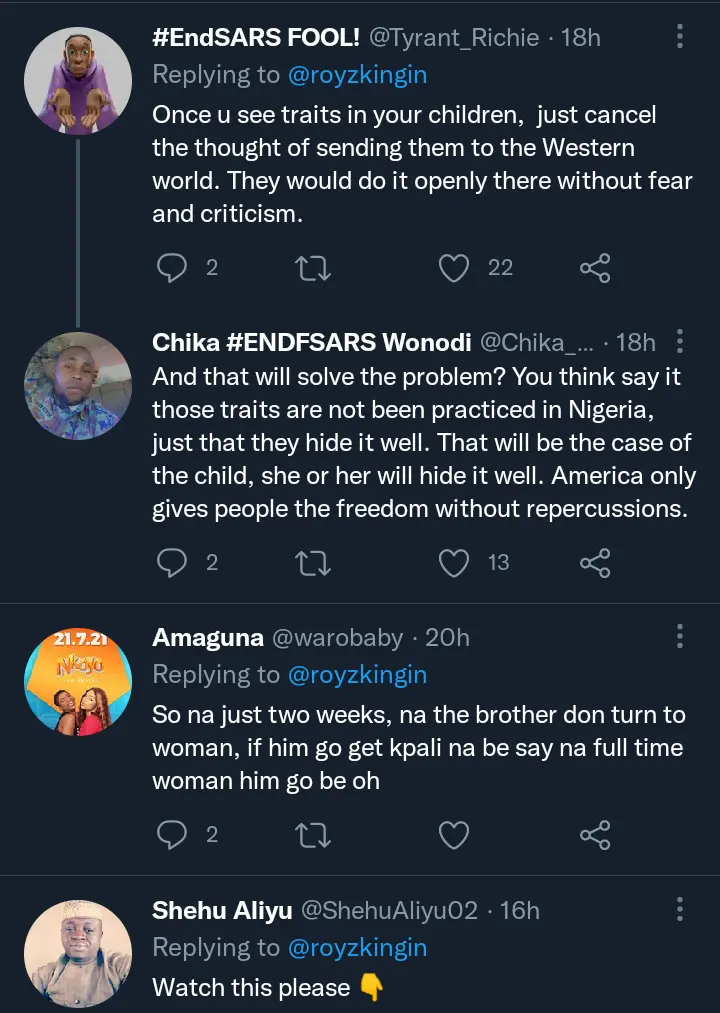
Task: Reply to Amaguna's tweet
Action: tap(172, 834)
